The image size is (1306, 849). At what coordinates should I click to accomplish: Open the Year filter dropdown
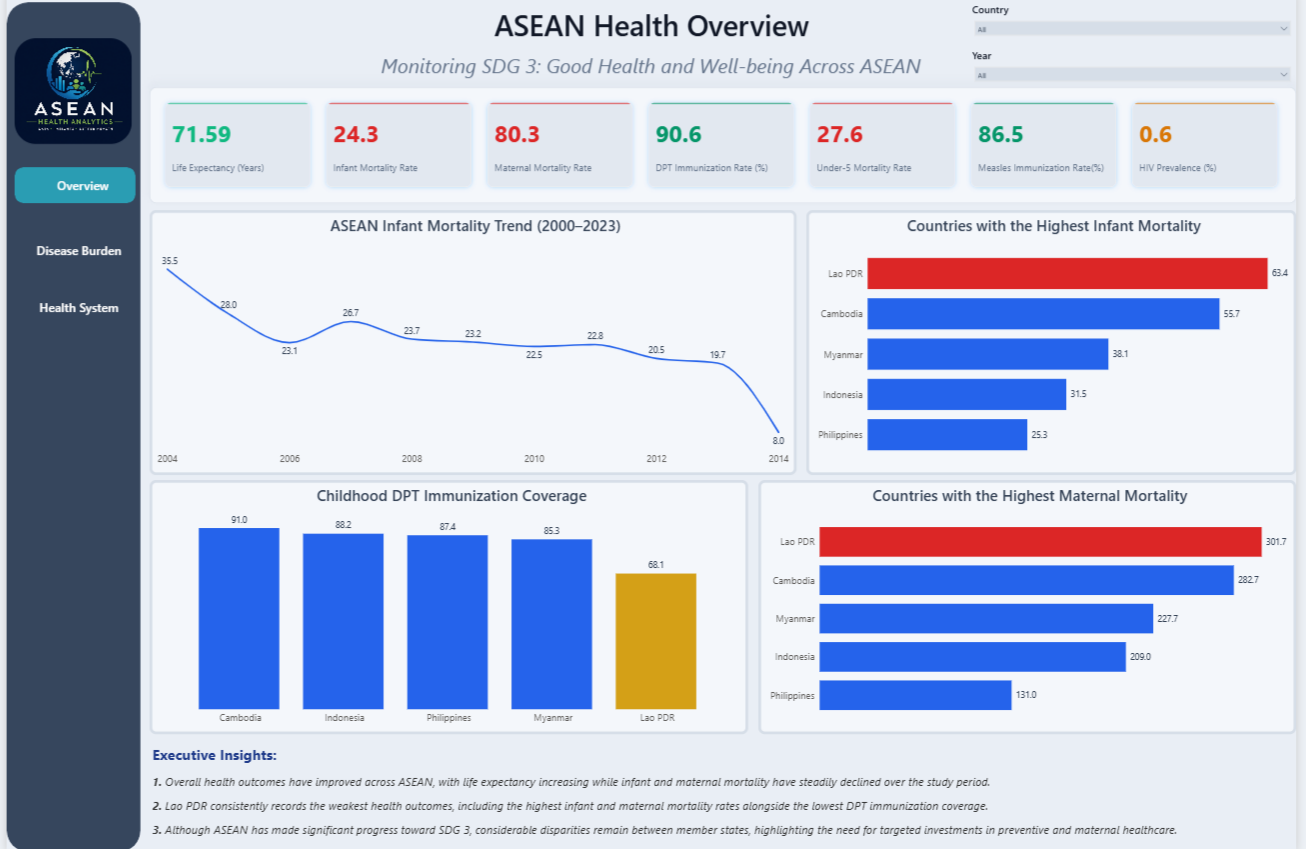(x=1131, y=75)
